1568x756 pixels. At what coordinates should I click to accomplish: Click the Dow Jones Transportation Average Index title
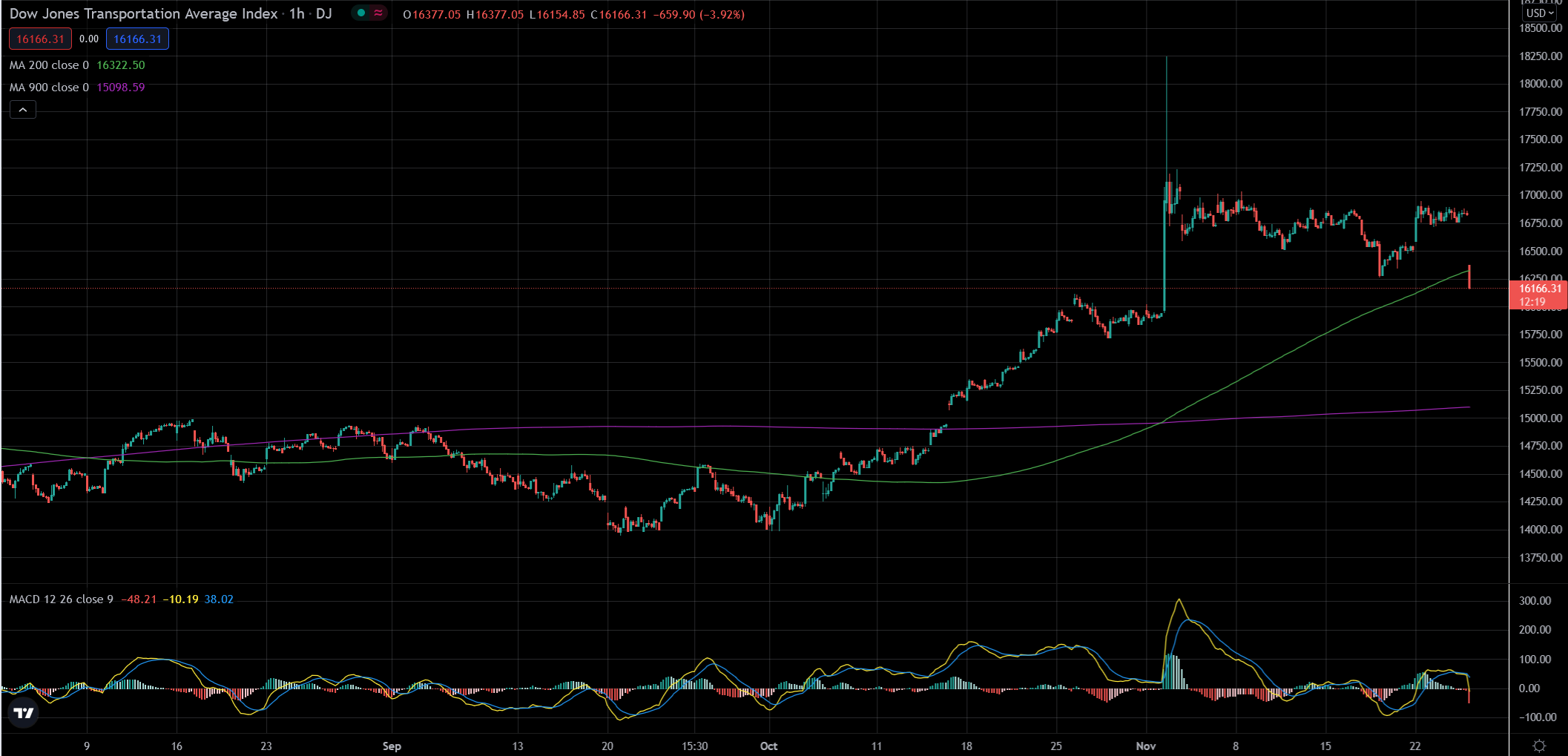(143, 13)
